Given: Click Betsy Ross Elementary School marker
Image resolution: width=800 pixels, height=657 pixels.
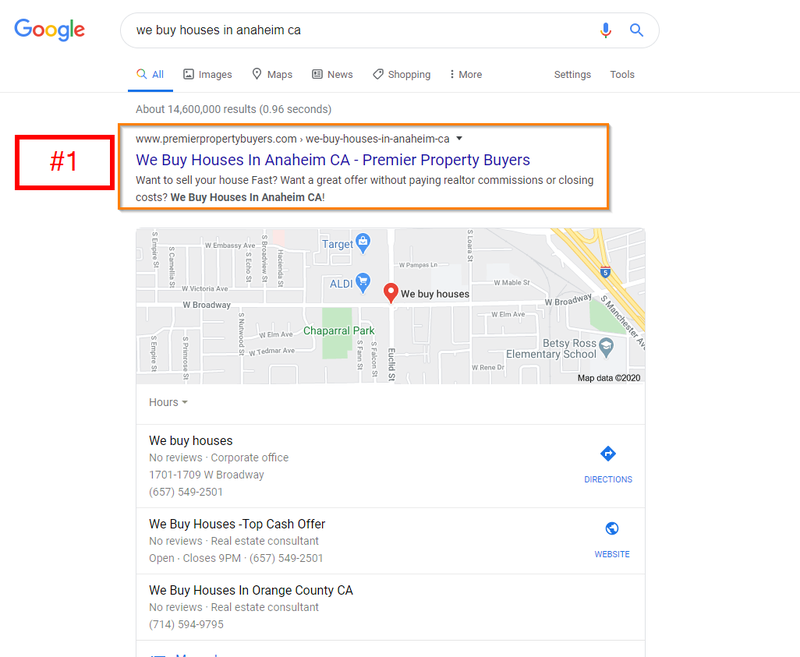Looking at the screenshot, I should coord(606,347).
